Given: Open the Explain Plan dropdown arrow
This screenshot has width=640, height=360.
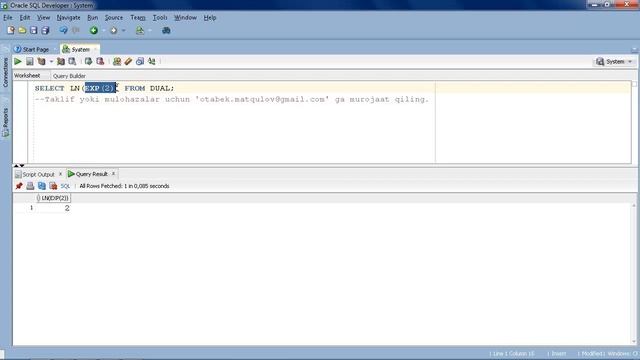Looking at the screenshot, I should pos(51,62).
